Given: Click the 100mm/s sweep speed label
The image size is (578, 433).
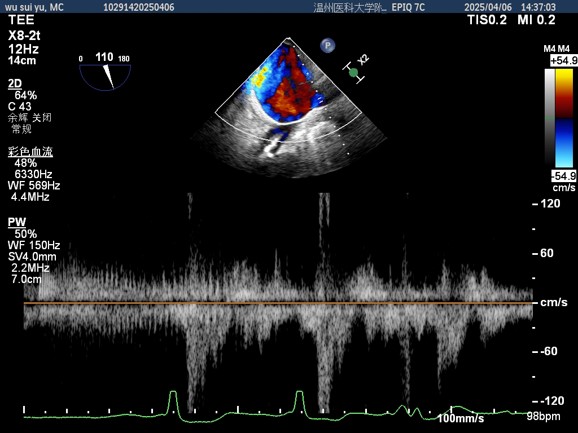Looking at the screenshot, I should (x=460, y=419).
